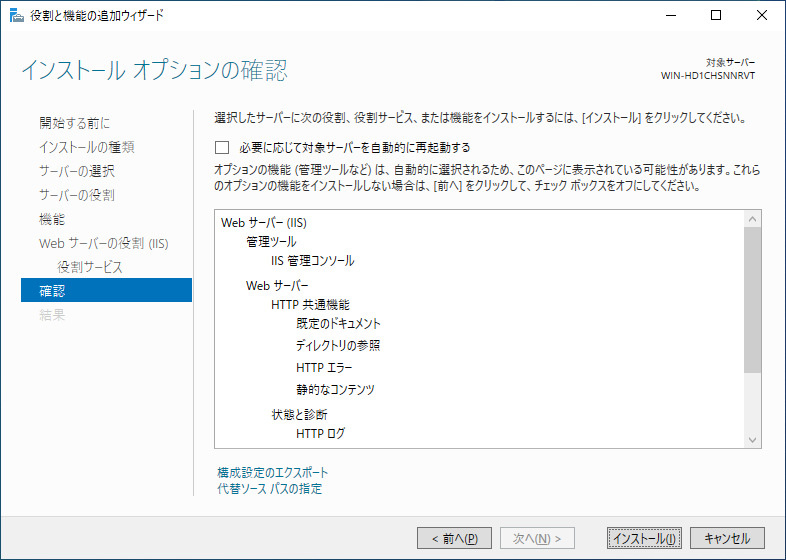Maximize the wizard window
The height and width of the screenshot is (560, 786).
[716, 16]
